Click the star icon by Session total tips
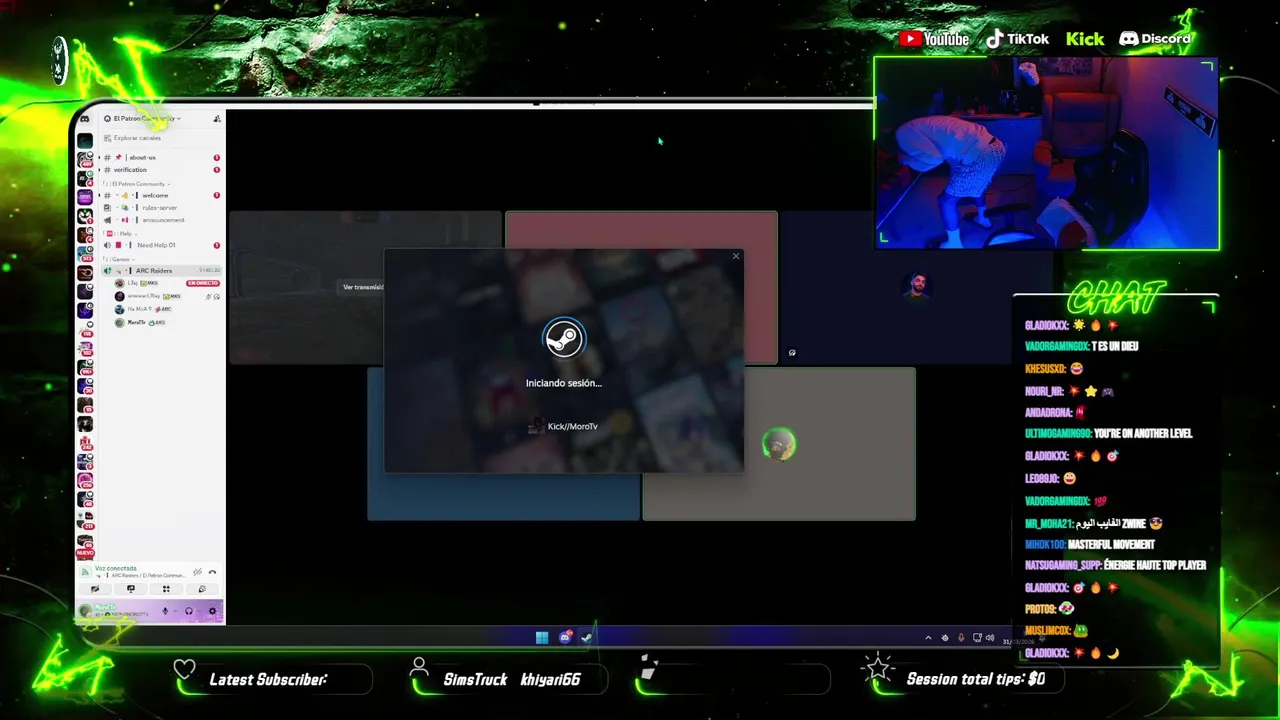This screenshot has height=720, width=1280. (878, 666)
